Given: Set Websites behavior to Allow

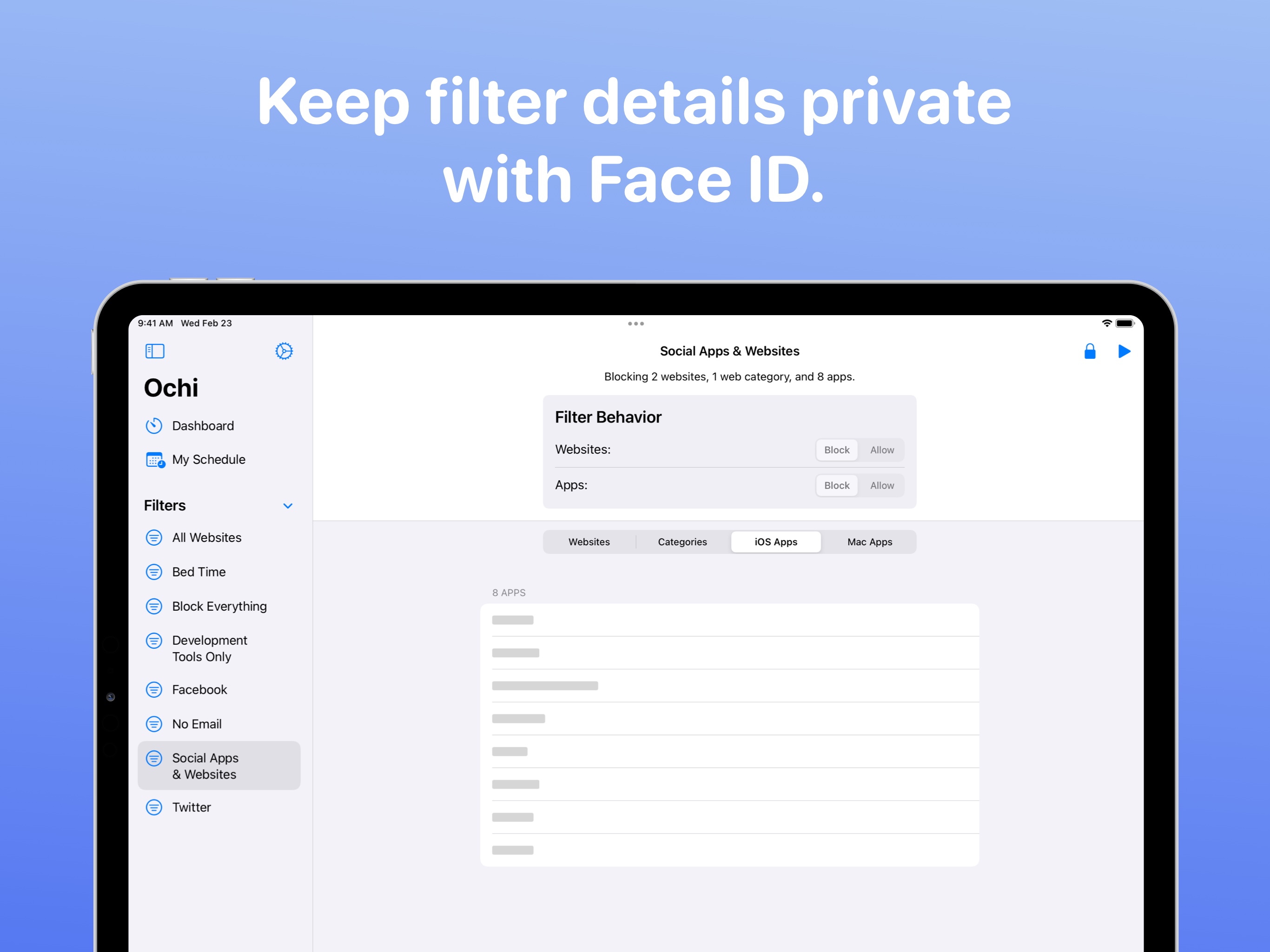Looking at the screenshot, I should 881,450.
